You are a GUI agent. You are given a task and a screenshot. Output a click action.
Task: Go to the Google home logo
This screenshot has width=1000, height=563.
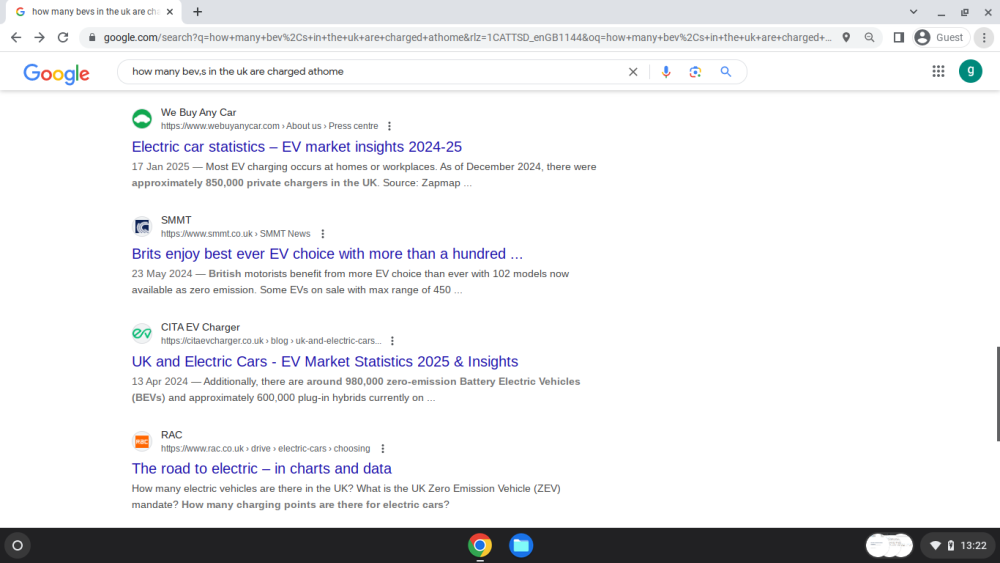tap(57, 73)
